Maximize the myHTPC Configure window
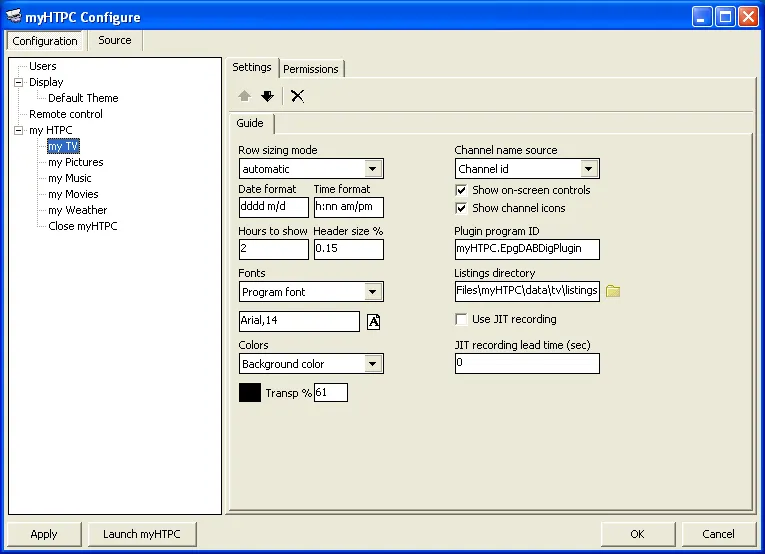 click(x=725, y=17)
